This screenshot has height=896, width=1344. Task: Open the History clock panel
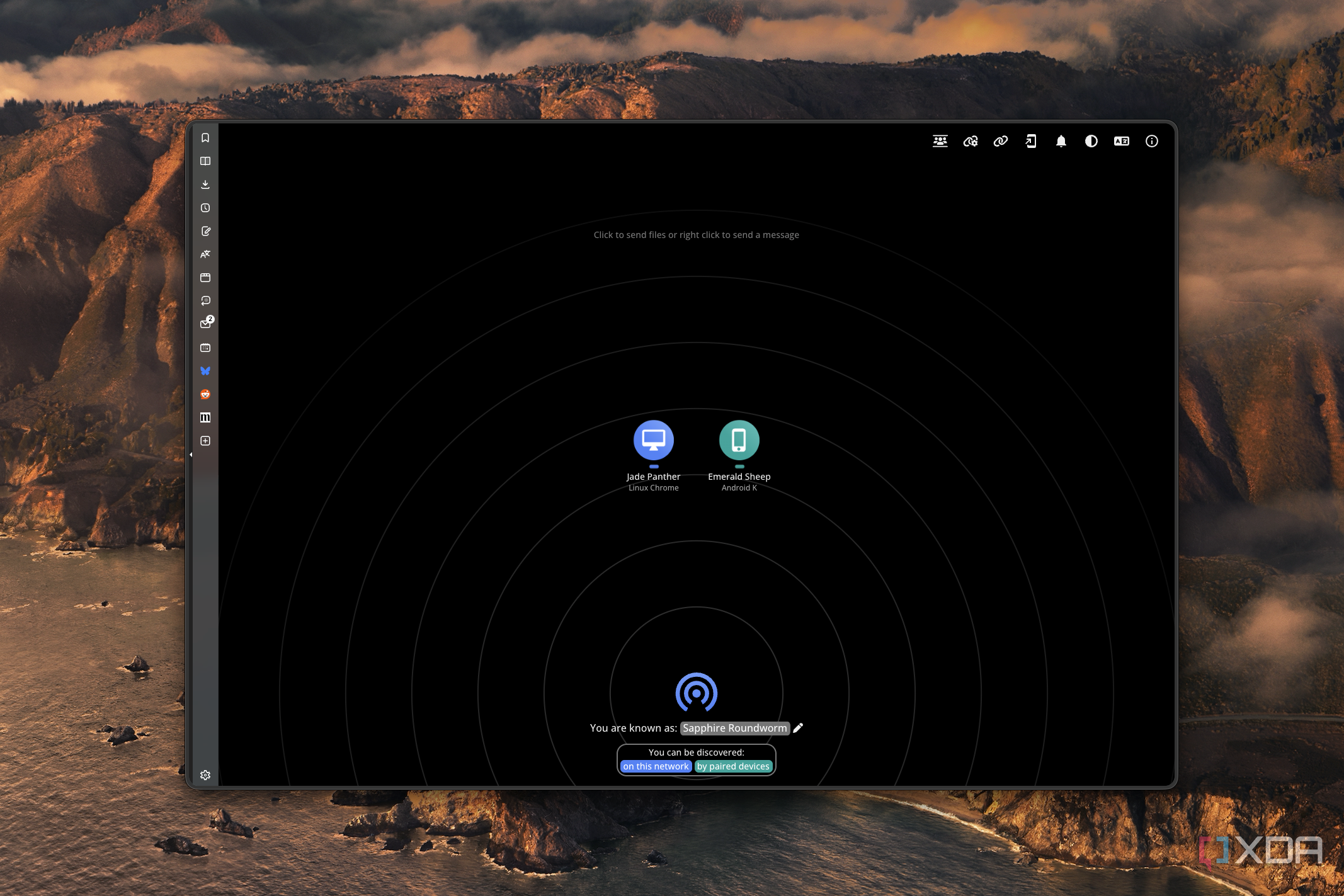(205, 208)
